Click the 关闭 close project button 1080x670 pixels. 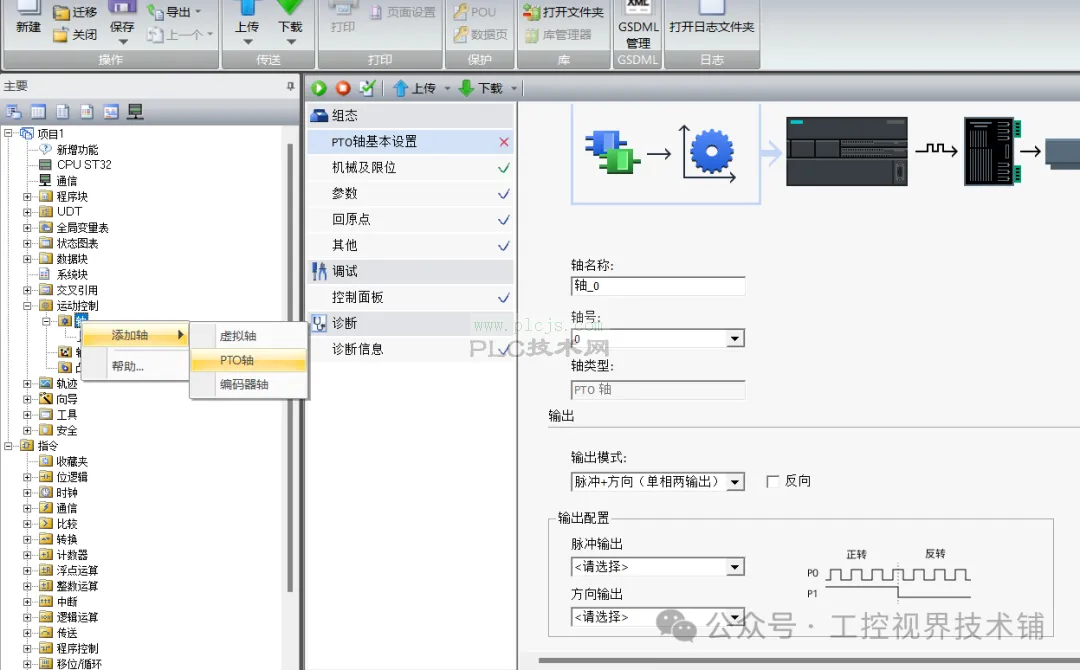click(75, 34)
